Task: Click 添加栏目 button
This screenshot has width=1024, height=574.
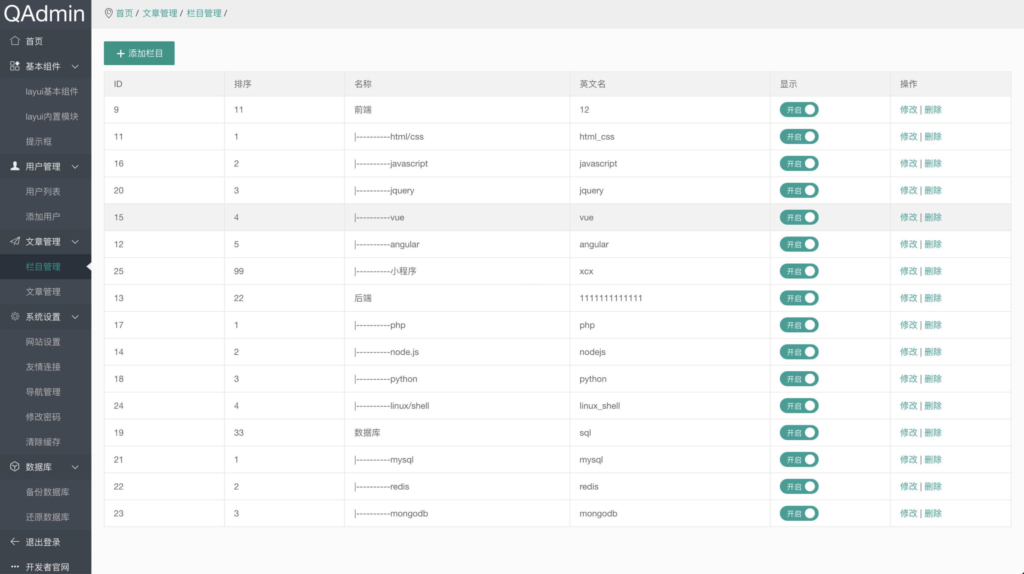Action: [x=139, y=53]
